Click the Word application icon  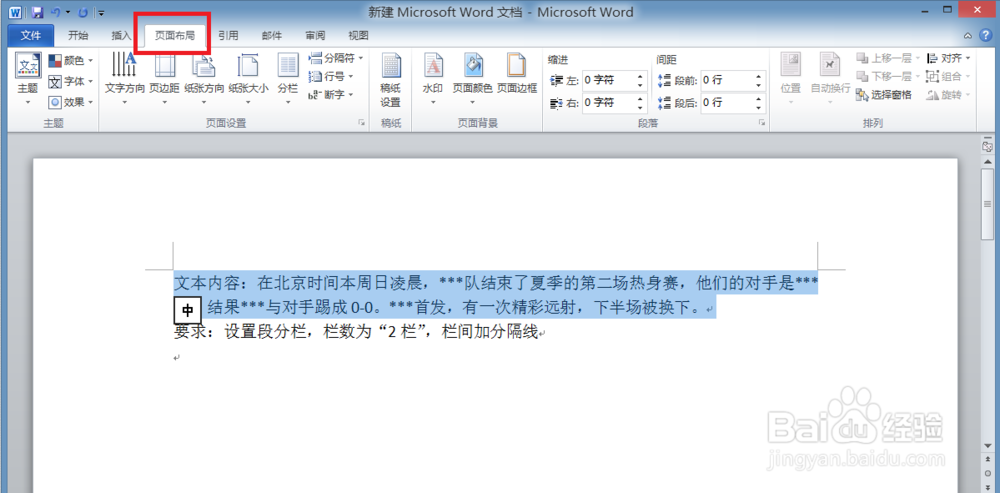coord(15,12)
